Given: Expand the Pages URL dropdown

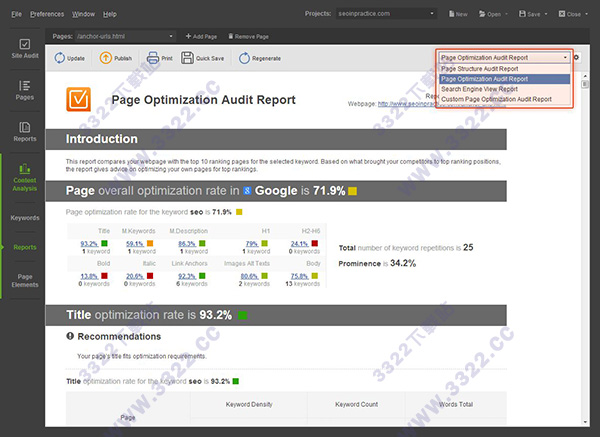Looking at the screenshot, I should click(x=172, y=36).
